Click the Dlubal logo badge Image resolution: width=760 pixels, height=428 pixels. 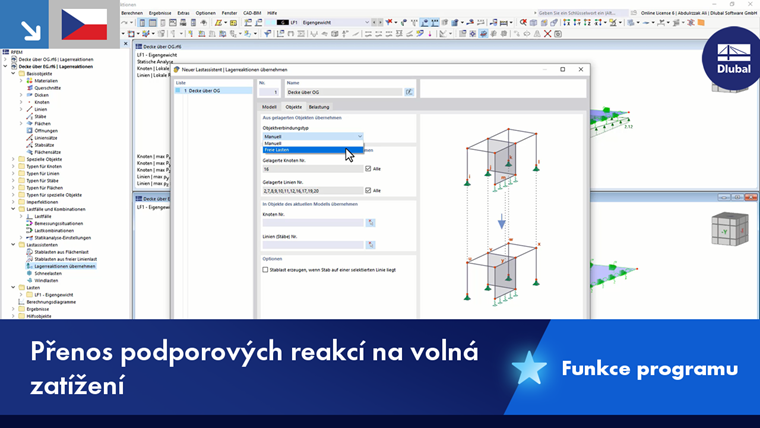point(733,58)
